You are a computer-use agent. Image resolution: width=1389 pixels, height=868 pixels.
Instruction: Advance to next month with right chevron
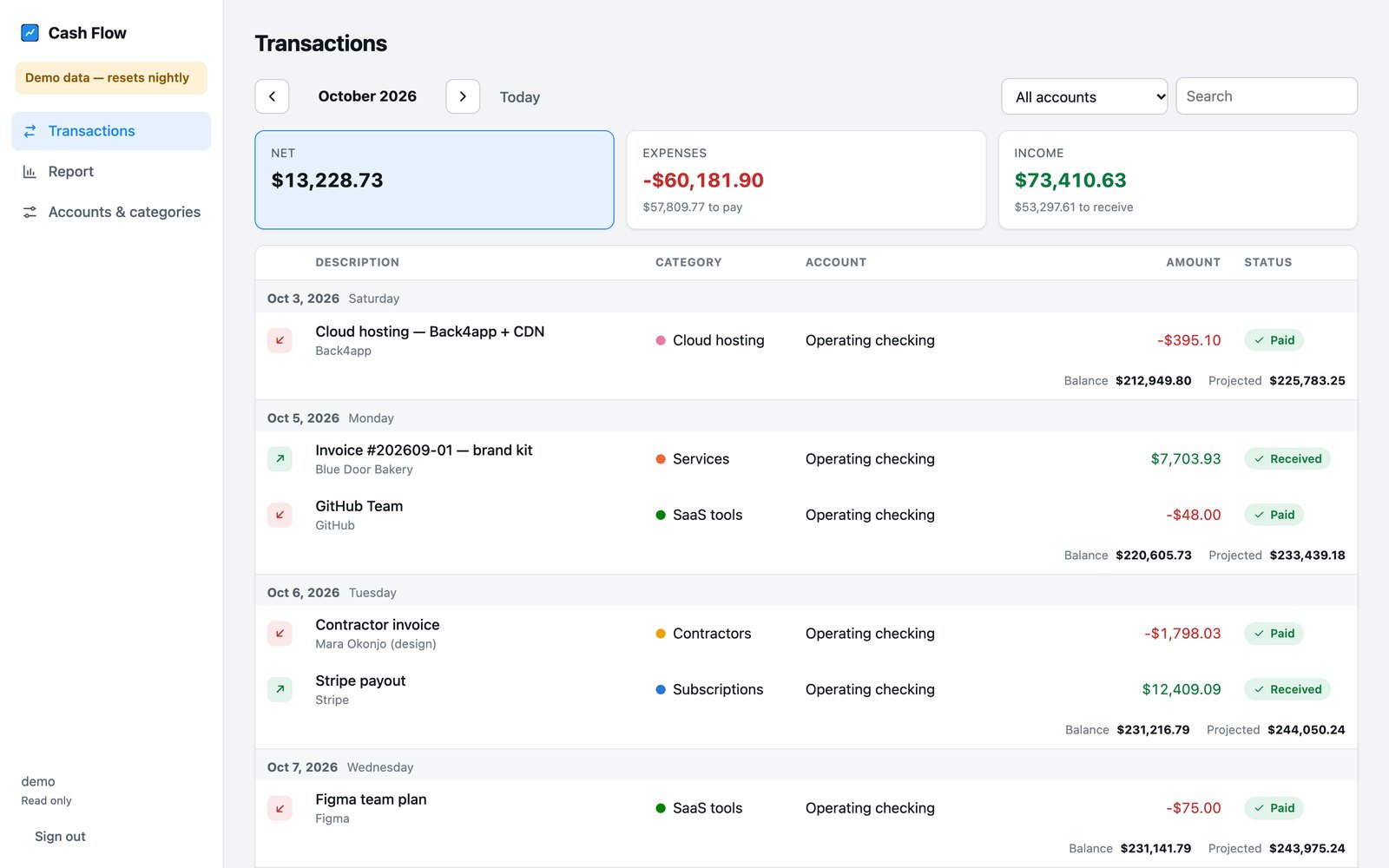point(463,96)
